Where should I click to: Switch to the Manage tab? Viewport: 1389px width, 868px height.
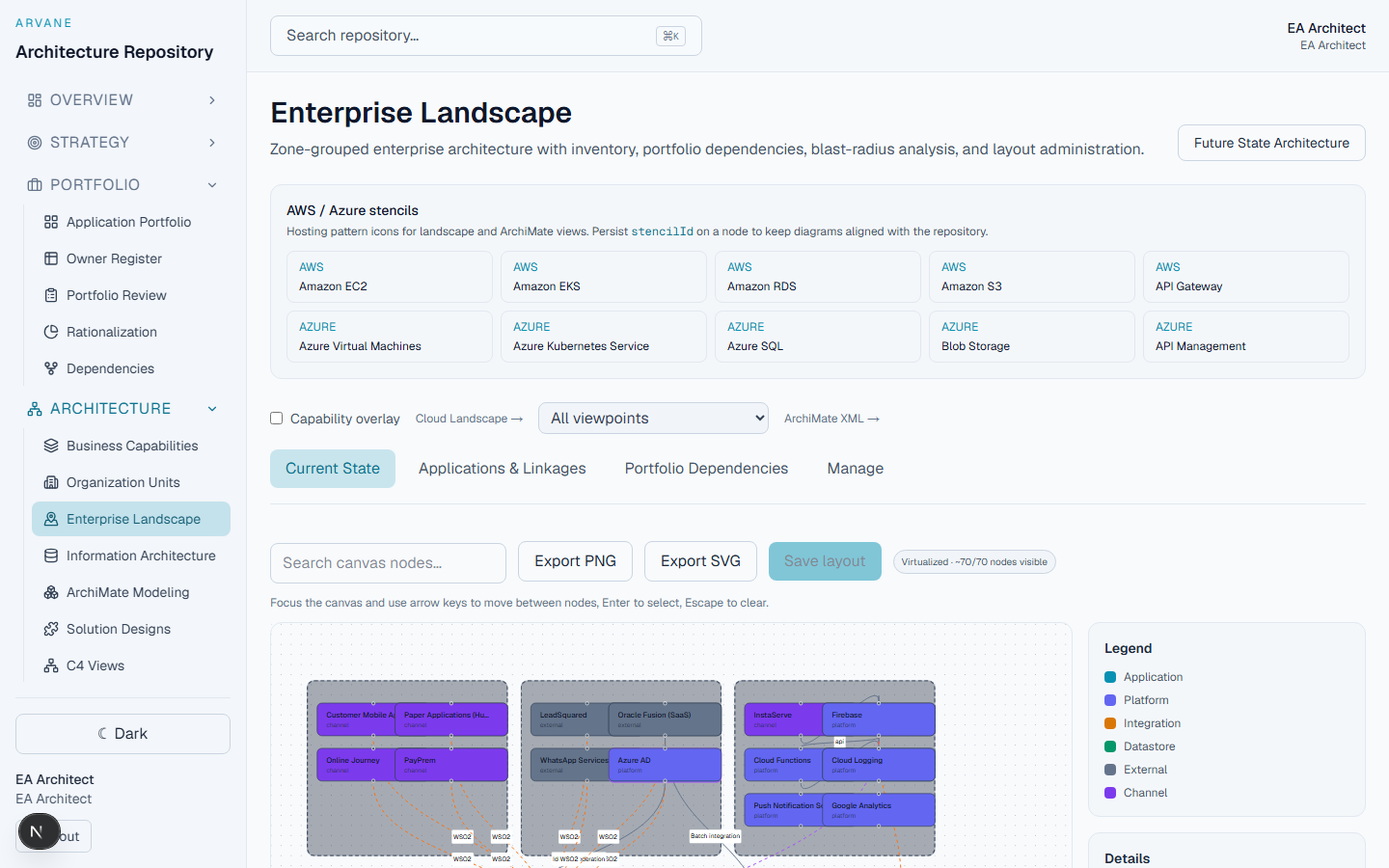tap(856, 469)
